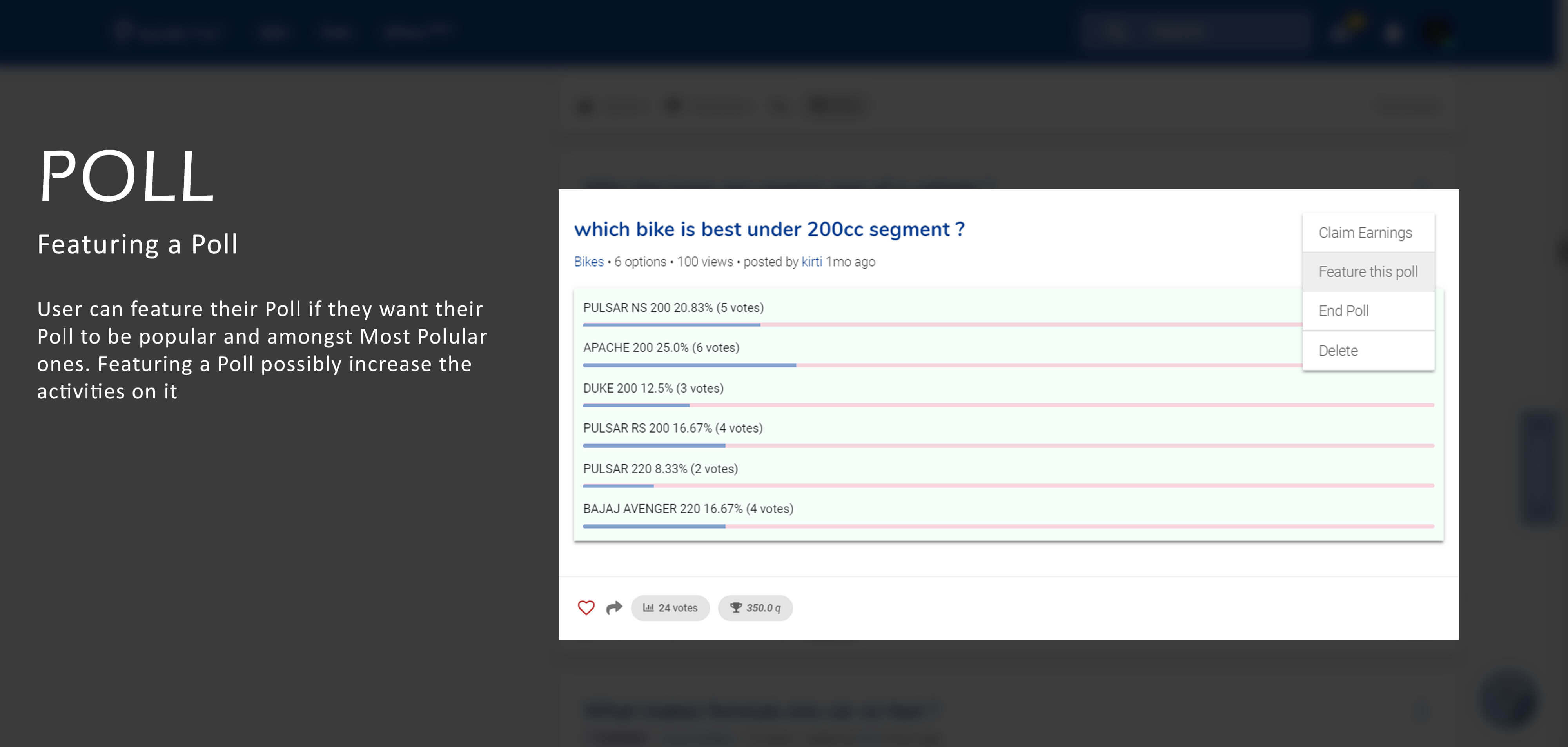Click the views count text in poll details
The width and height of the screenshot is (1568, 747).
click(x=705, y=262)
